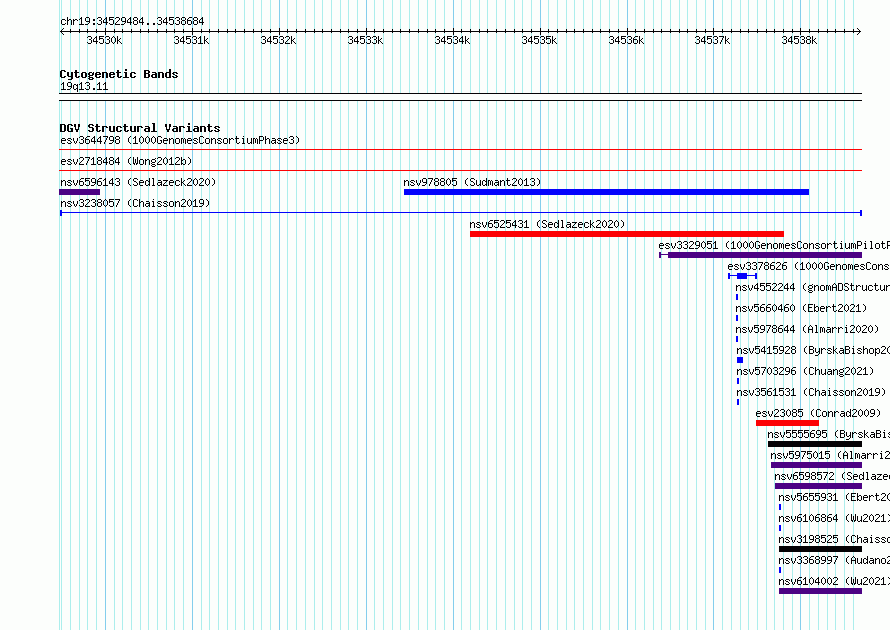Click the Cytogenetic Bands track title
Screen dimensions: 890x630
click(x=119, y=74)
